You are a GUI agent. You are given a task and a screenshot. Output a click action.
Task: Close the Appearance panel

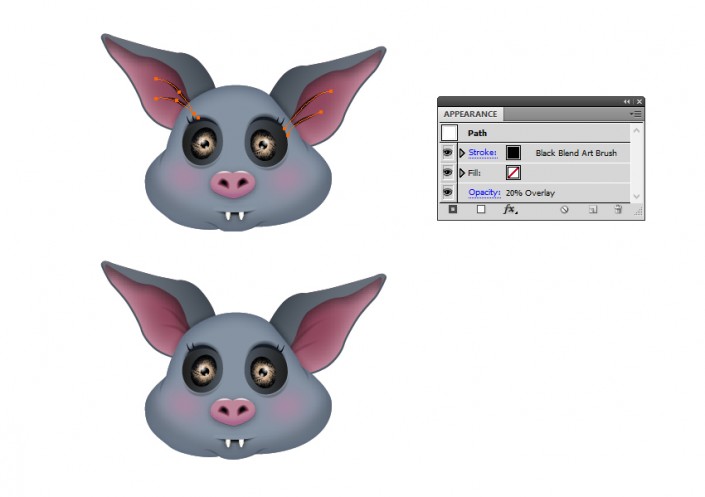click(x=639, y=102)
